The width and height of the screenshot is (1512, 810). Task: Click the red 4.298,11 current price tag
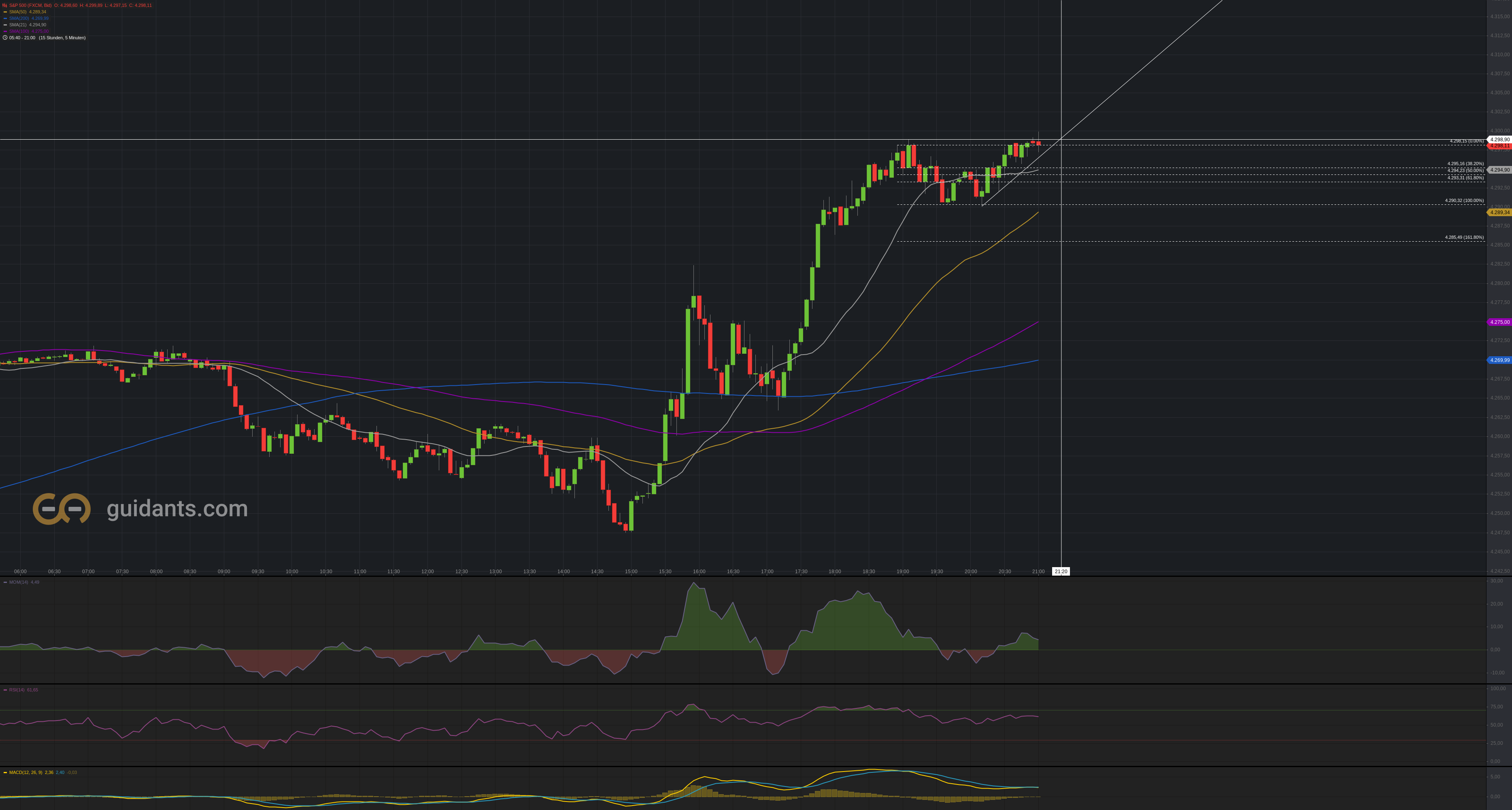tap(1499, 146)
